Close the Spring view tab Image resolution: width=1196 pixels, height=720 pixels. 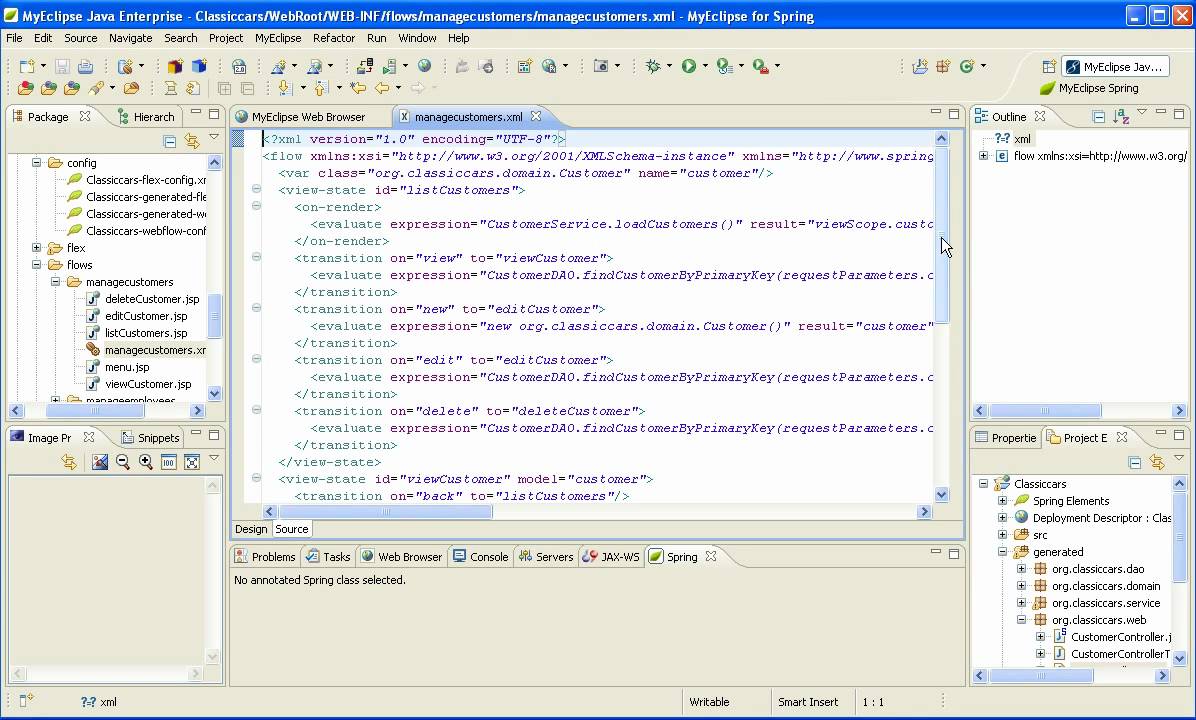tap(711, 556)
